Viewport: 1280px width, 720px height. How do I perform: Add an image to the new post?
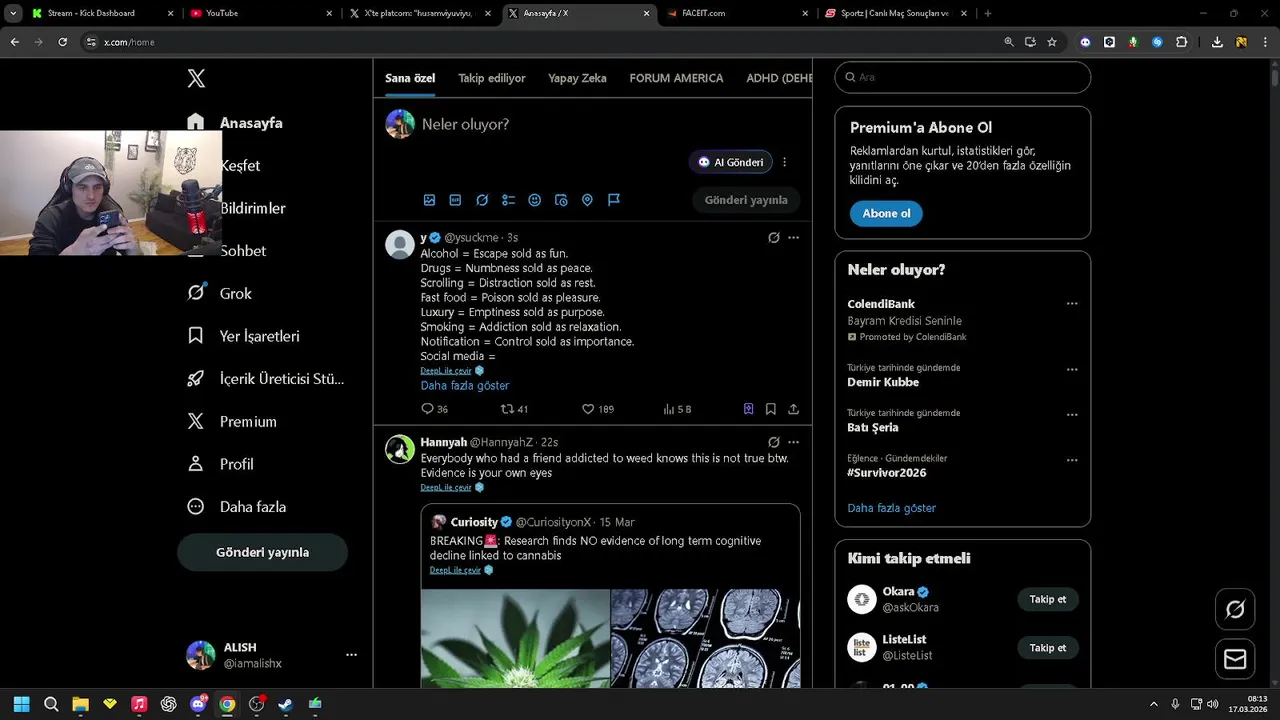tap(429, 200)
